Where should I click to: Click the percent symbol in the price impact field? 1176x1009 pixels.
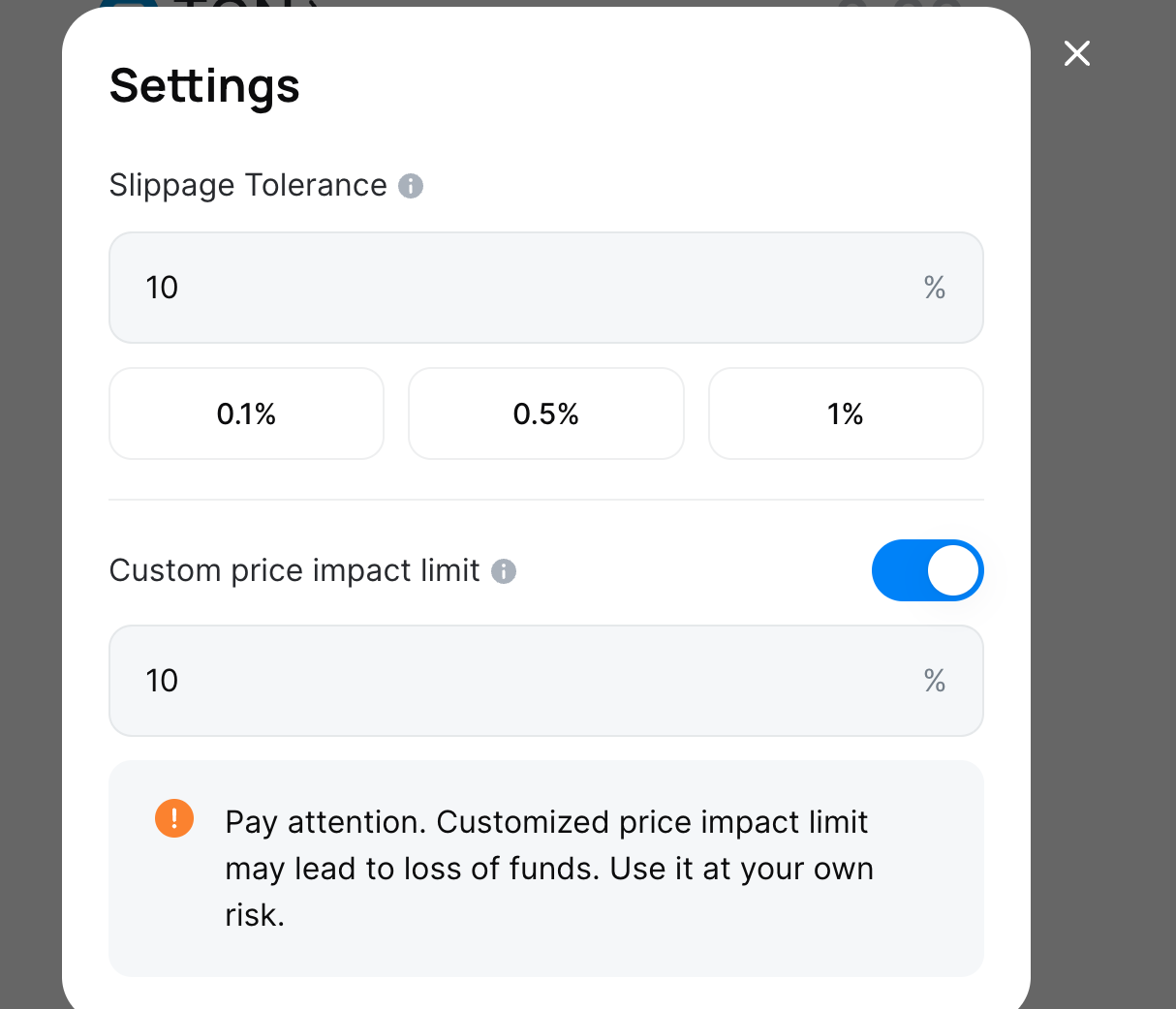[x=934, y=681]
